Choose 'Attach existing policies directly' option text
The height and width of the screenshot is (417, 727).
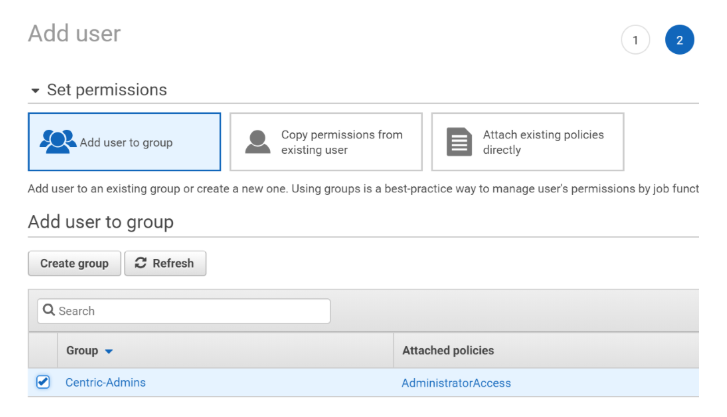click(x=543, y=142)
